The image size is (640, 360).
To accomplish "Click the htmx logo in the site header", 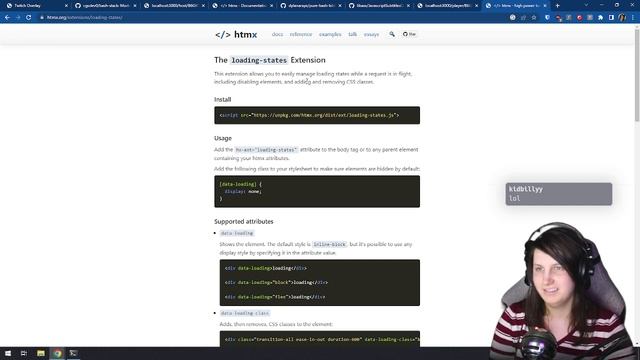I will click(x=236, y=35).
